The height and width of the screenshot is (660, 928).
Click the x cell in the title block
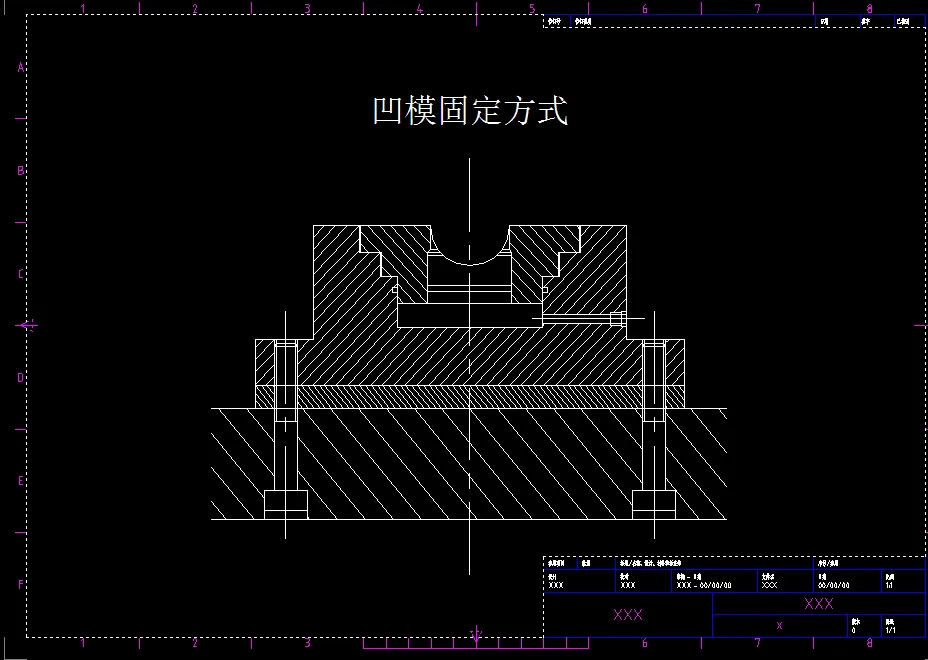pos(778,625)
